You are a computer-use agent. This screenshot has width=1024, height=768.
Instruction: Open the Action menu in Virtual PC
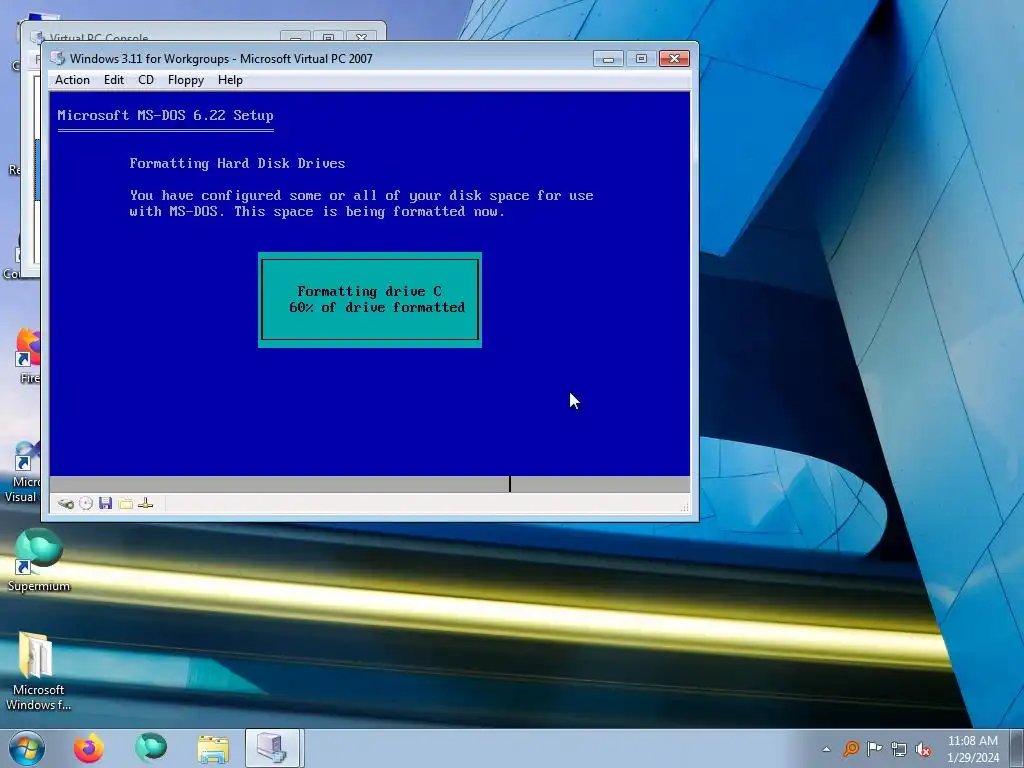pos(72,80)
